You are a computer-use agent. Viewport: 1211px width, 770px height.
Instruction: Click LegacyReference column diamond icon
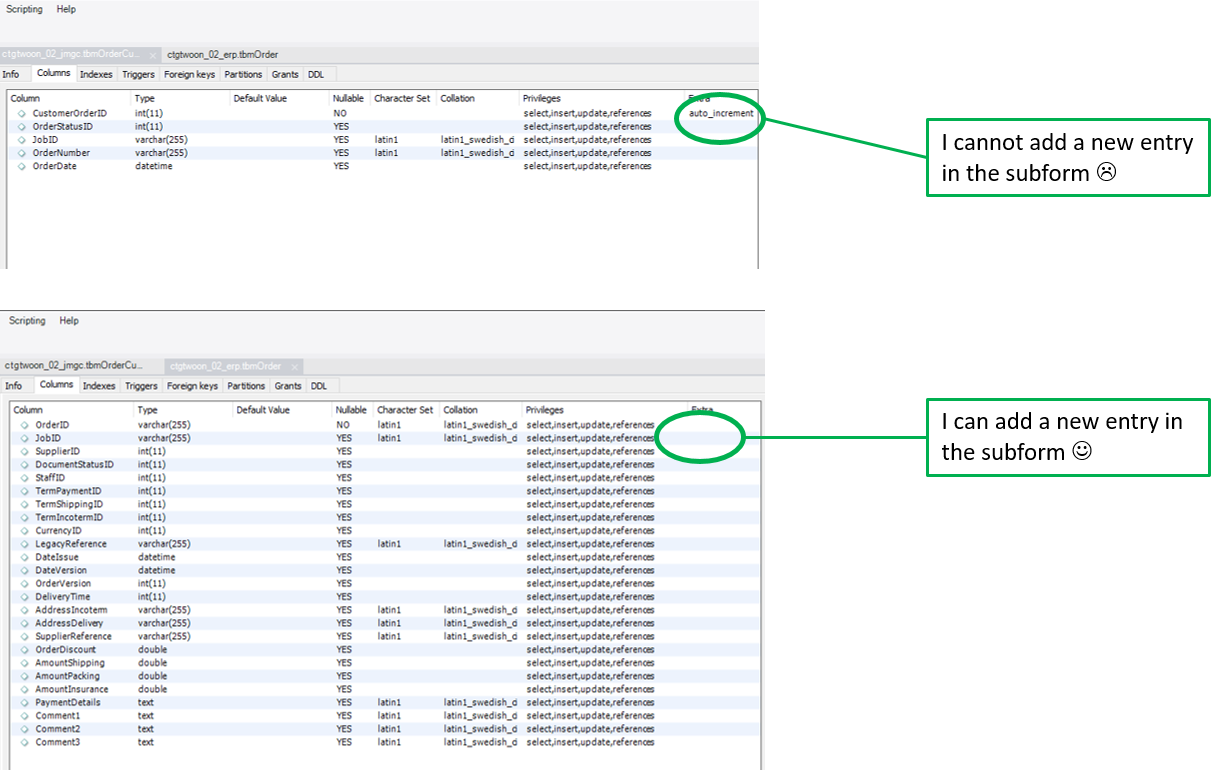pos(25,544)
